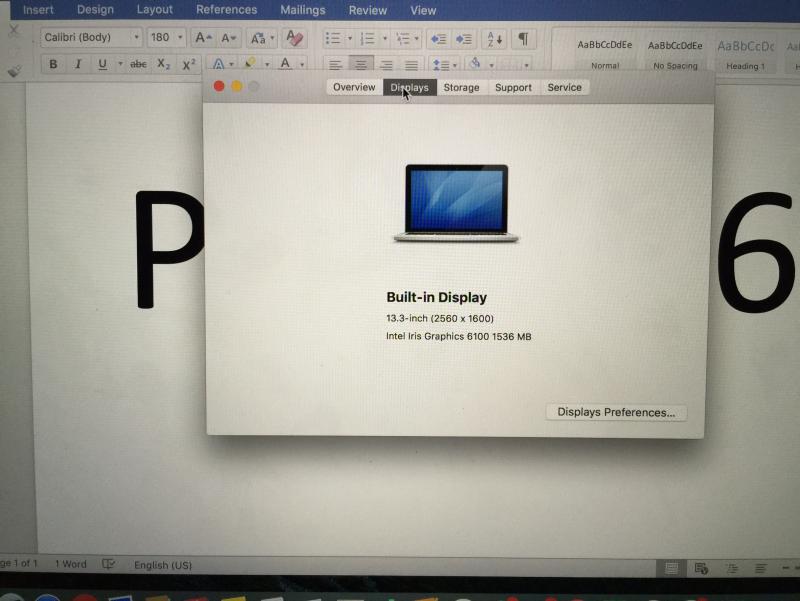Open the View ribbon tab
This screenshot has width=800, height=601.
tap(423, 10)
